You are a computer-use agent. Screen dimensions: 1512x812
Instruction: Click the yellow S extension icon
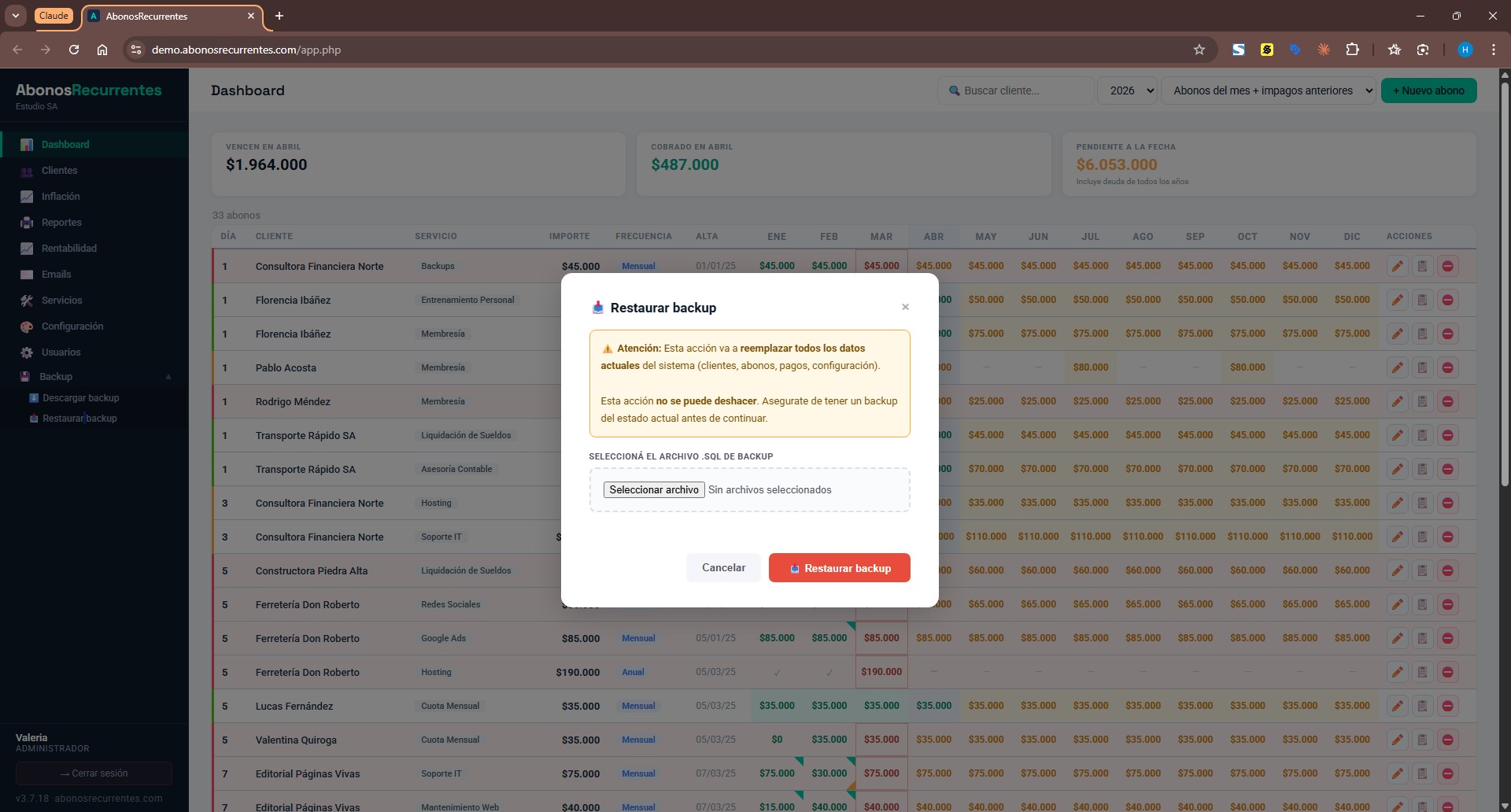[x=1267, y=50]
